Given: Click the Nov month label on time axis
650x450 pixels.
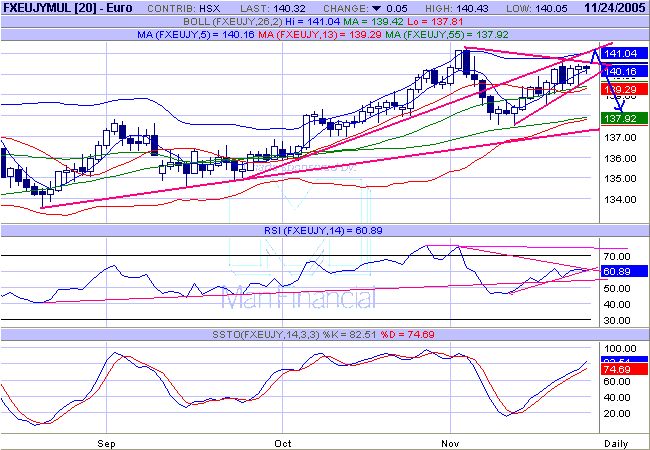Looking at the screenshot, I should 450,443.
